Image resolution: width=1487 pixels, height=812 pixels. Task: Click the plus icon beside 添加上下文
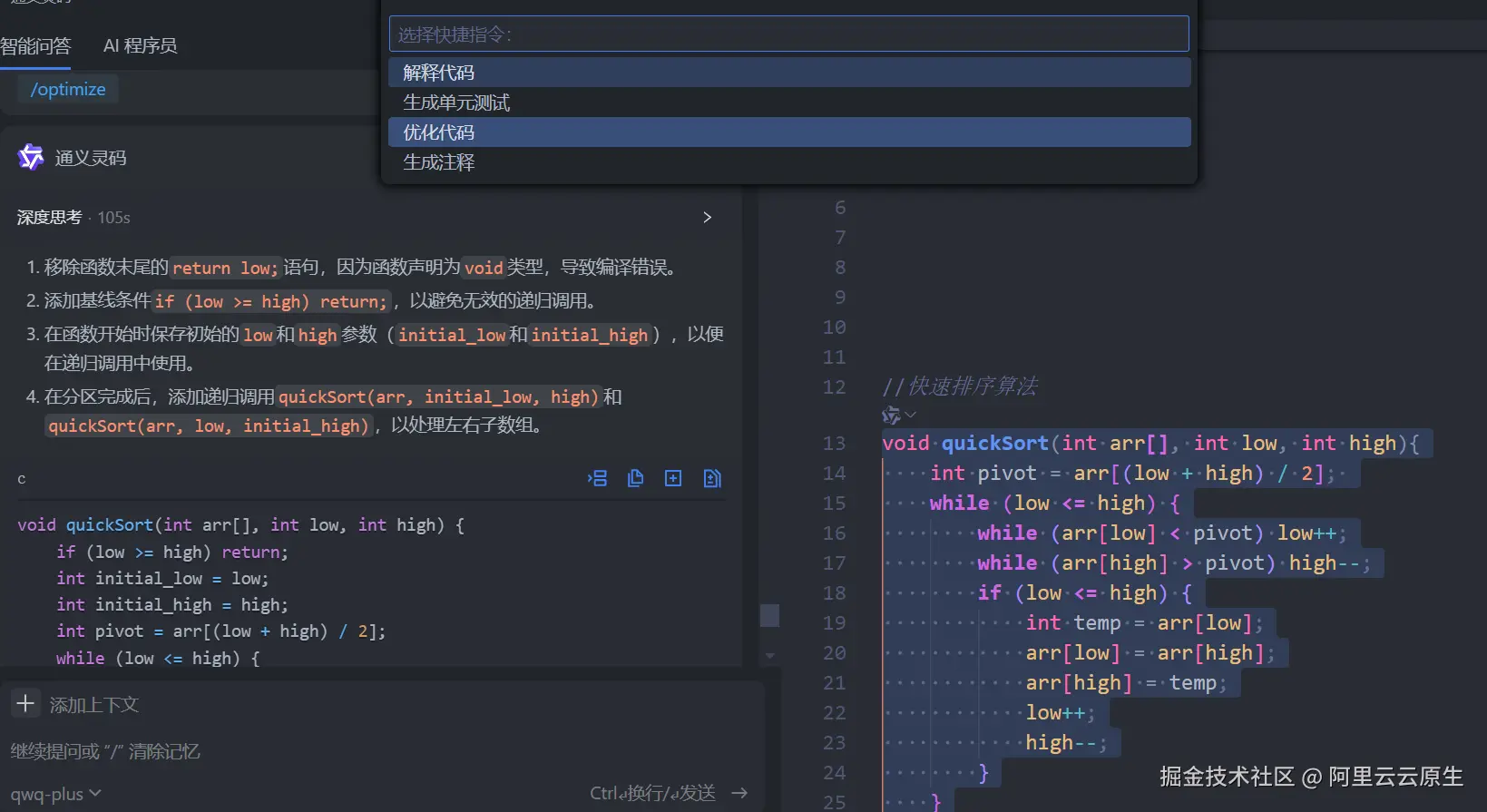(25, 703)
